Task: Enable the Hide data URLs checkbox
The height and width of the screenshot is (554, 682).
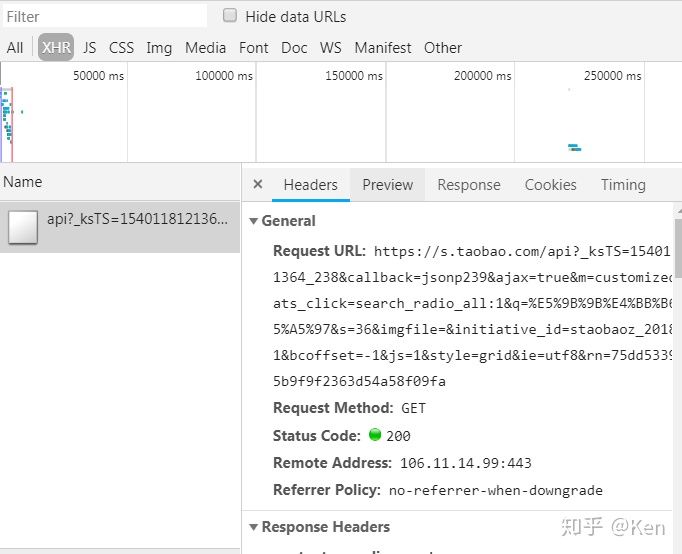Action: tap(230, 16)
